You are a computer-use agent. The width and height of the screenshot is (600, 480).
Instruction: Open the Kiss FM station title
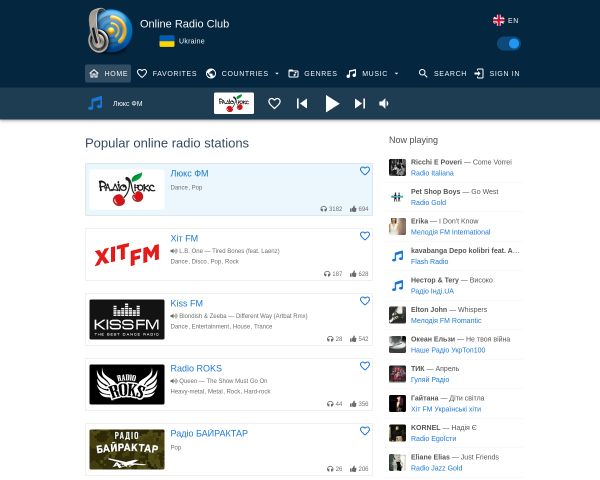click(x=186, y=304)
